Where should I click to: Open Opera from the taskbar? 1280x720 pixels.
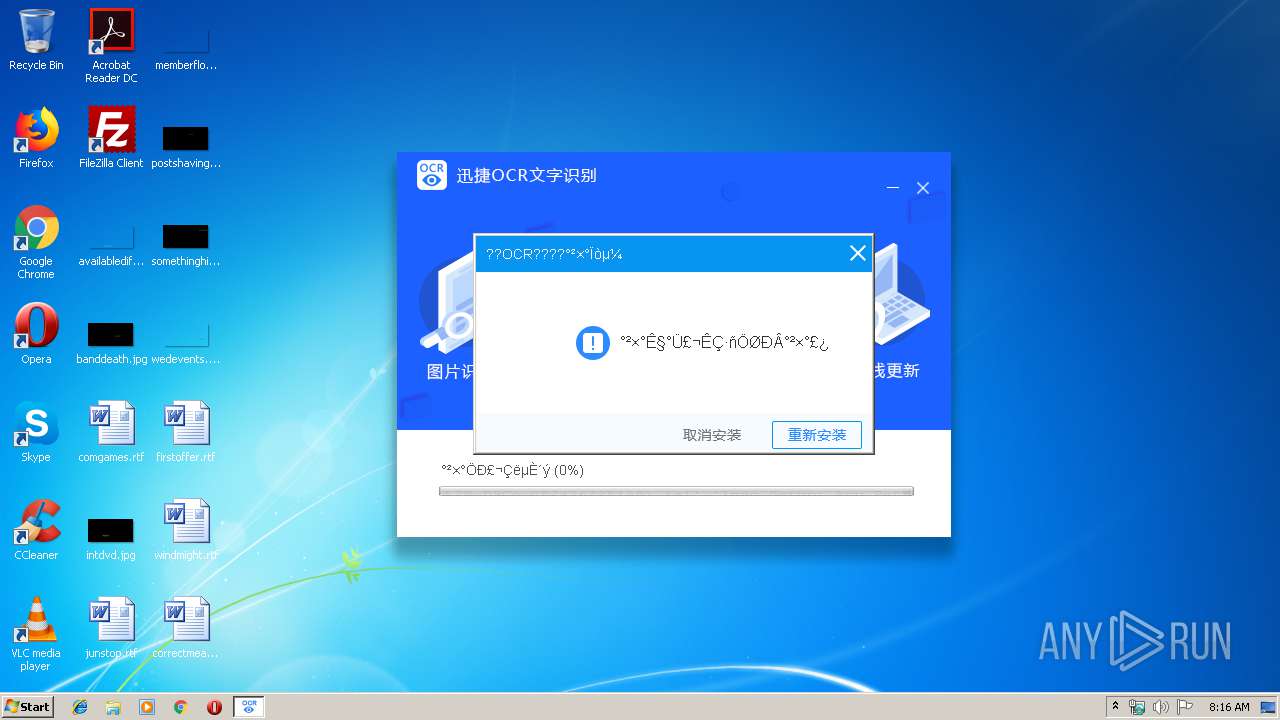tap(214, 707)
